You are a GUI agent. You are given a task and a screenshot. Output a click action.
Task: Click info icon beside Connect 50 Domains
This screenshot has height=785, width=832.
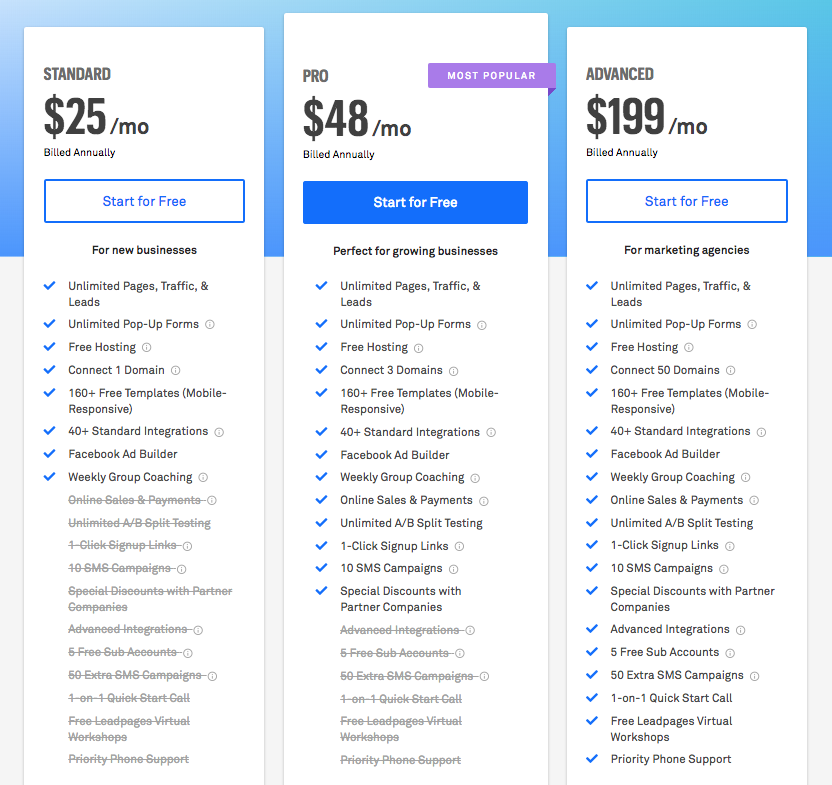pyautogui.click(x=731, y=370)
